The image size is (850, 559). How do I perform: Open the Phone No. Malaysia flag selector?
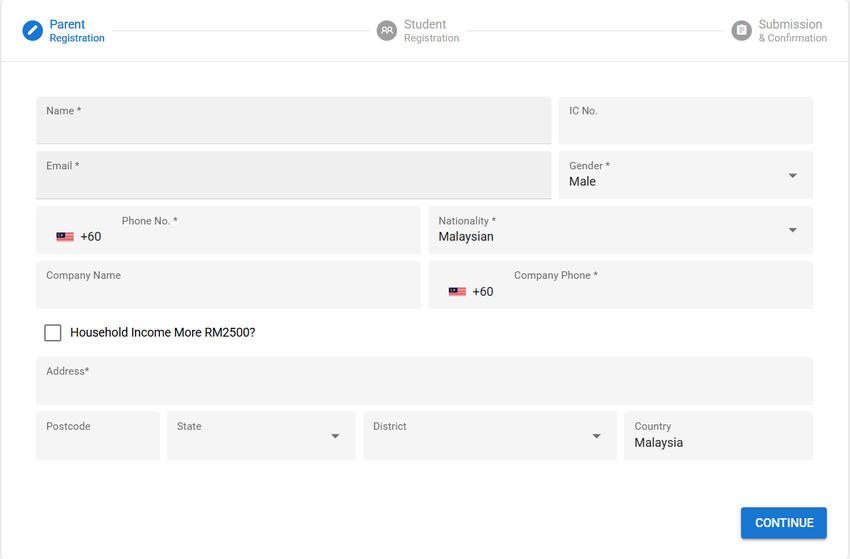[65, 237]
